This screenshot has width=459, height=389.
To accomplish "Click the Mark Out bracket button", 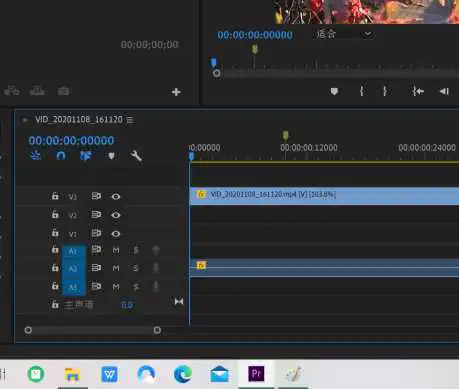I will point(385,91).
